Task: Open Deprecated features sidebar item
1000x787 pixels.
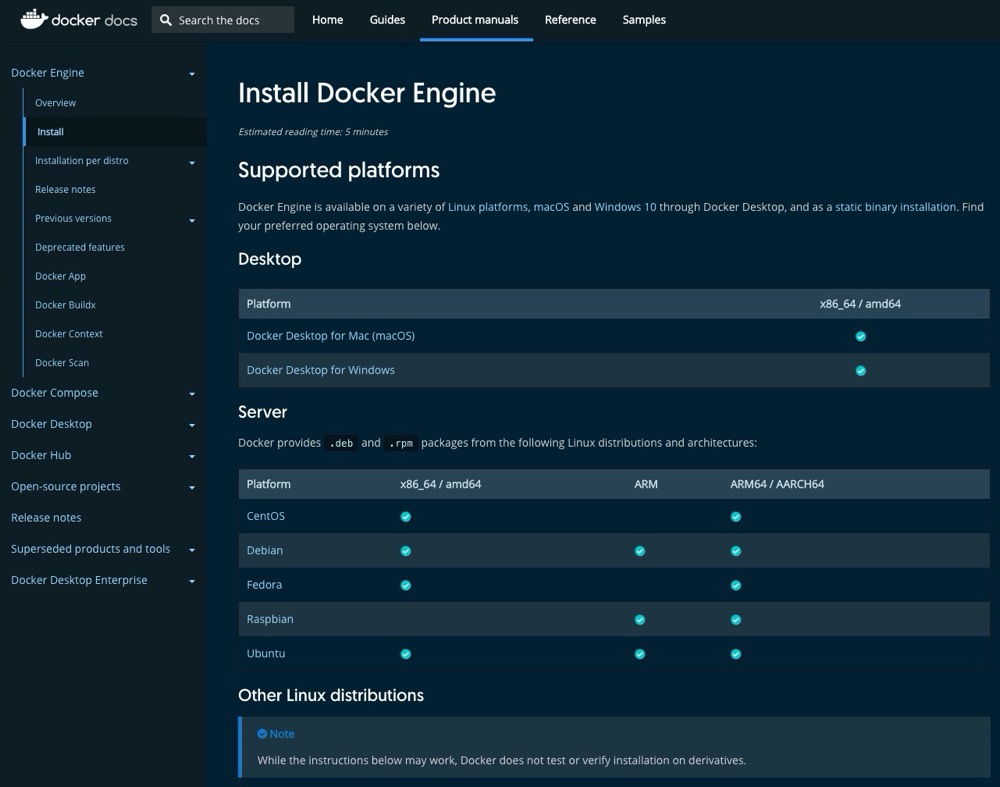Action: tap(80, 247)
